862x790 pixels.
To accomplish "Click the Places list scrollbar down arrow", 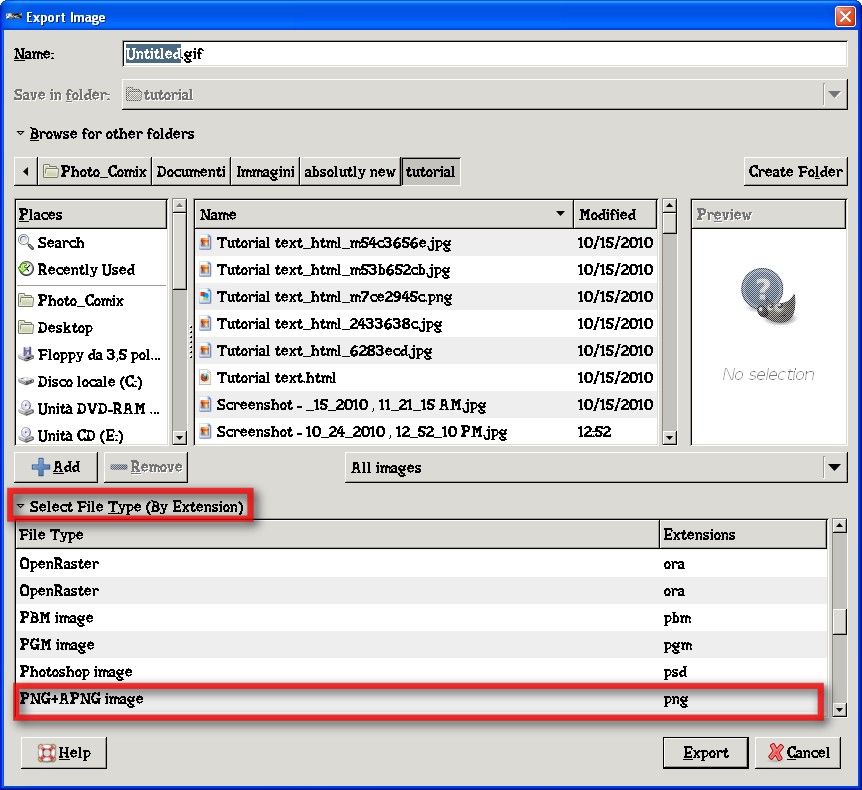I will click(179, 437).
